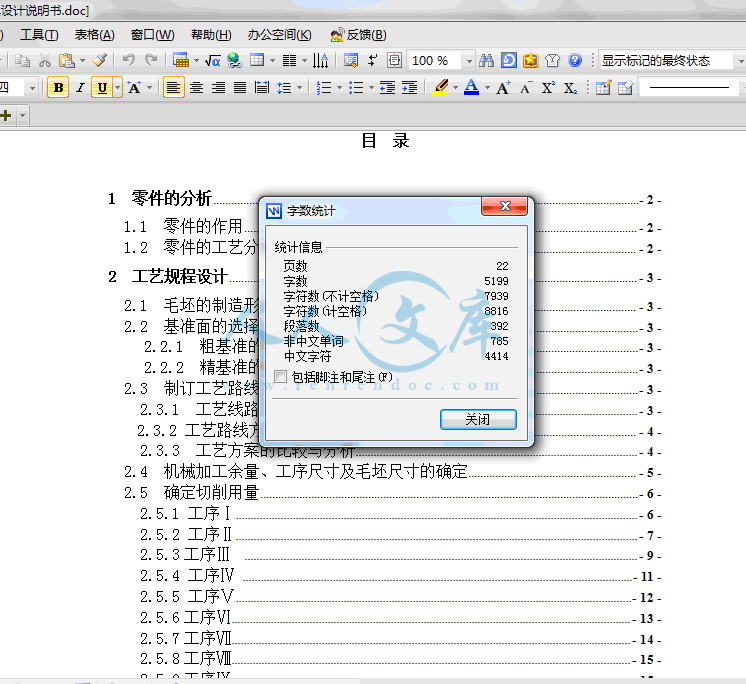Screen dimensions: 746x684
Task: Toggle left-align paragraph button
Action: click(174, 88)
